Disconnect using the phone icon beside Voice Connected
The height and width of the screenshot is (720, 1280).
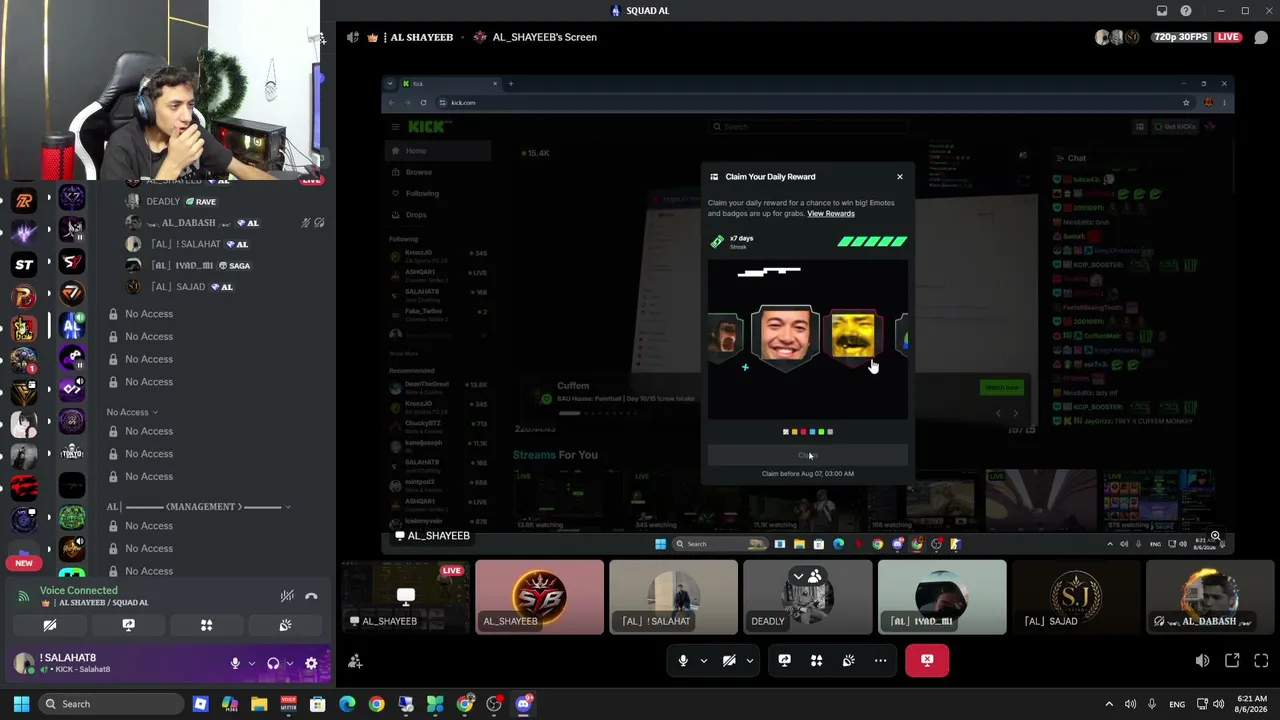[x=311, y=596]
